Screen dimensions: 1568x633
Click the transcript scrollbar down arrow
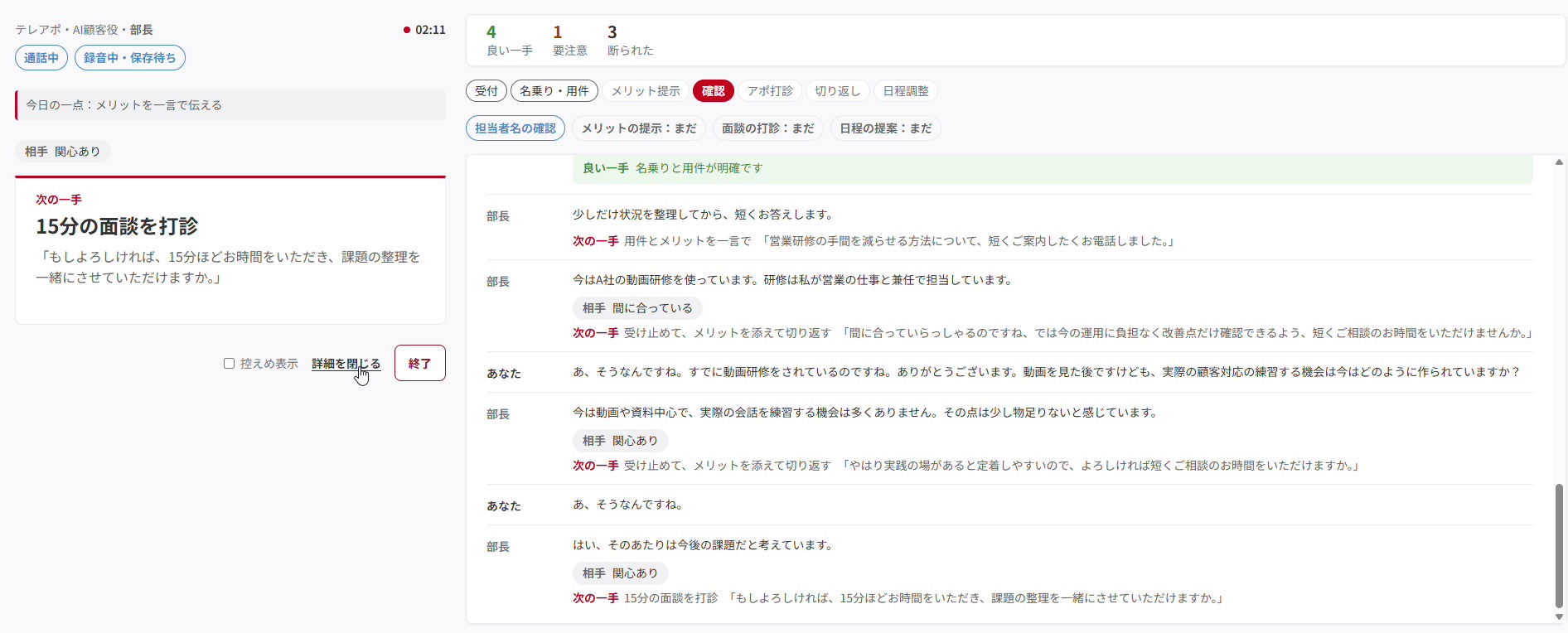[1559, 616]
